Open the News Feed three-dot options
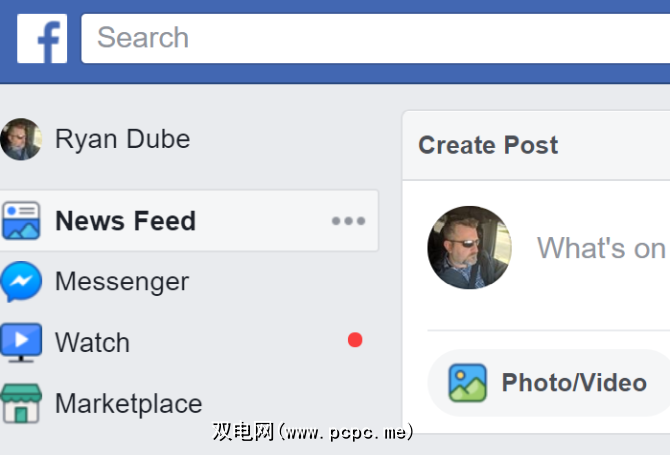 tap(348, 221)
